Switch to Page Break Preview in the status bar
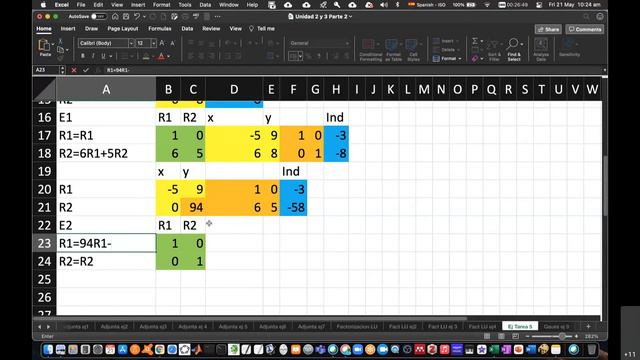The width and height of the screenshot is (640, 360). [x=516, y=336]
